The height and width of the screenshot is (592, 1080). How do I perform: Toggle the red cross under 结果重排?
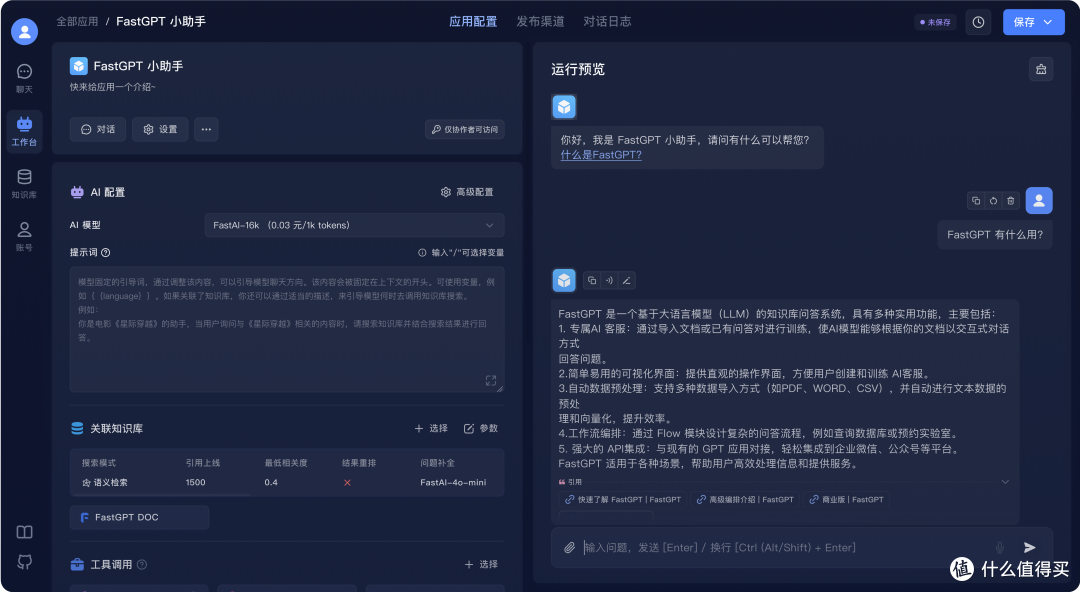(347, 481)
